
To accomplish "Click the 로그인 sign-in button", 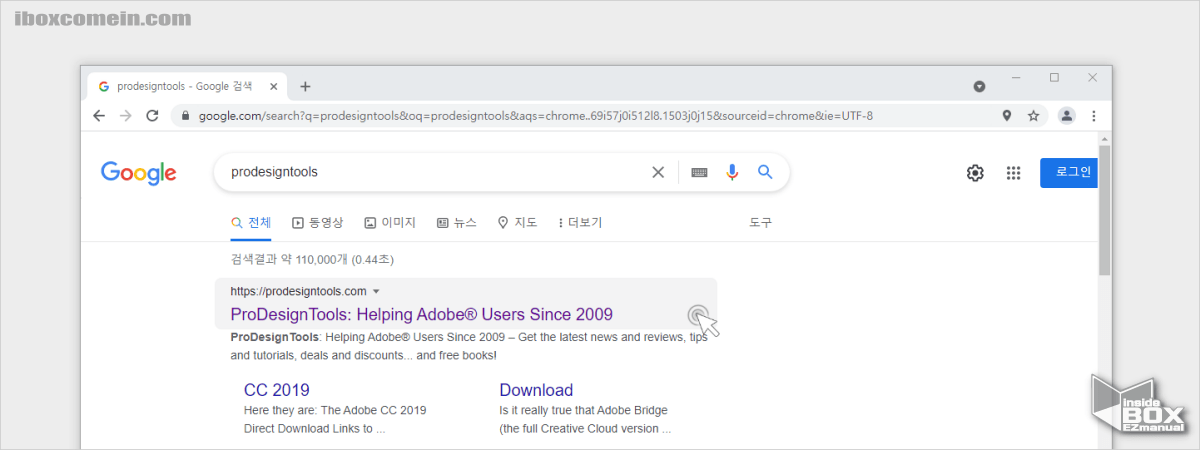I will coord(1069,172).
